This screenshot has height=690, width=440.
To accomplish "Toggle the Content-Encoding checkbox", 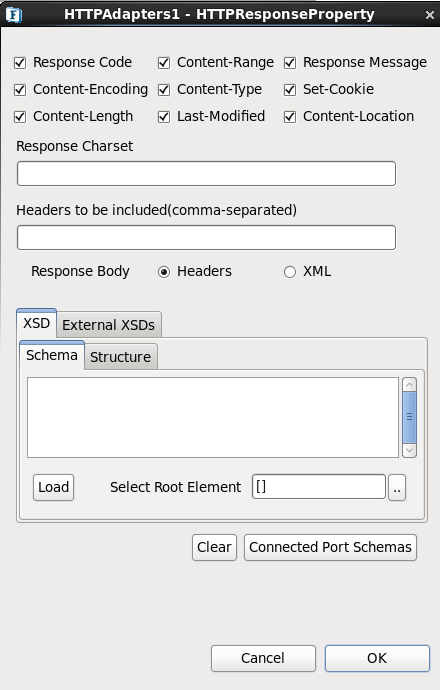I will coord(20,90).
